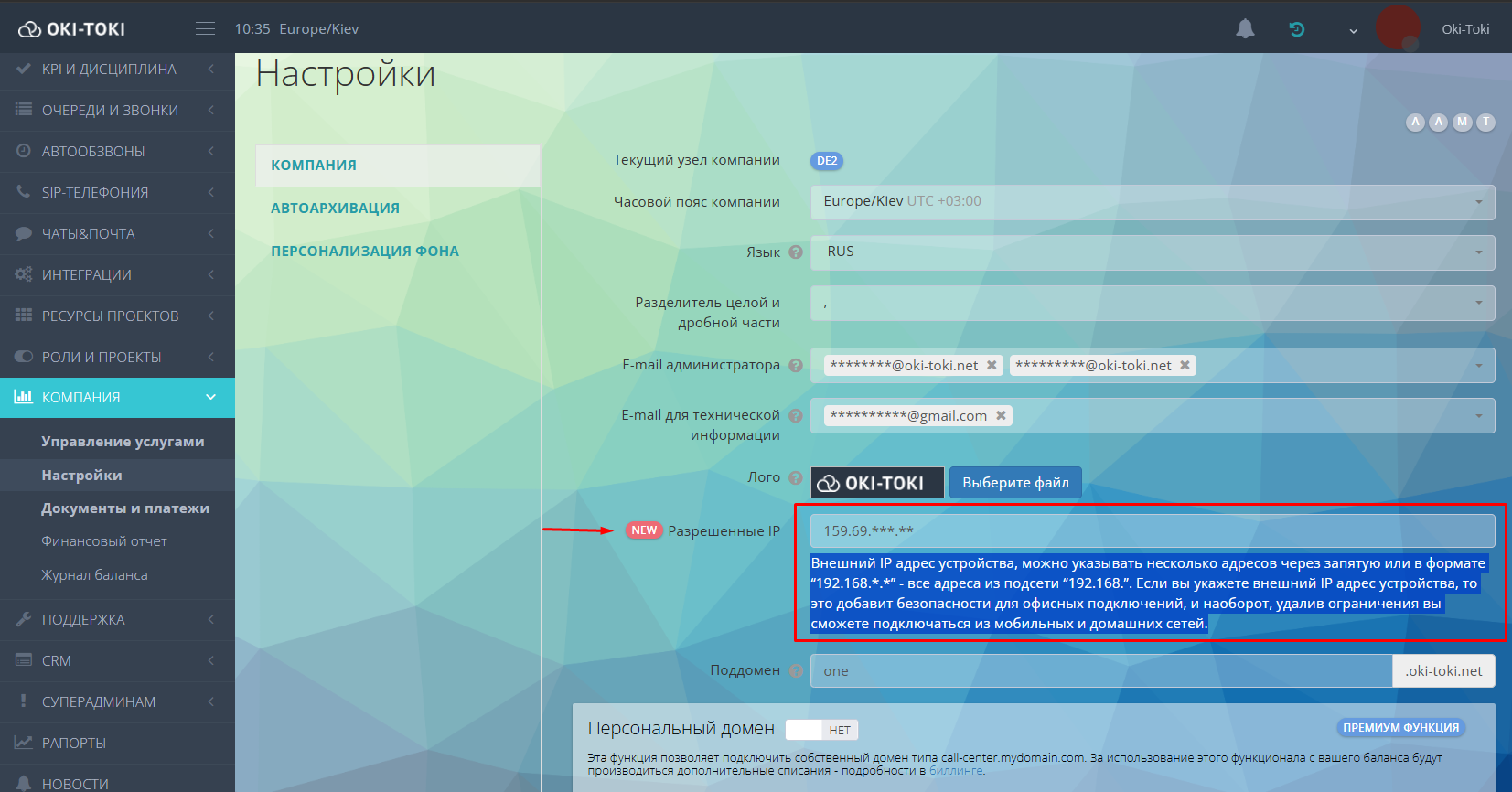Click the NEW badge beside Разрешенные IP
Screen dimensions: 1512x792
[644, 530]
